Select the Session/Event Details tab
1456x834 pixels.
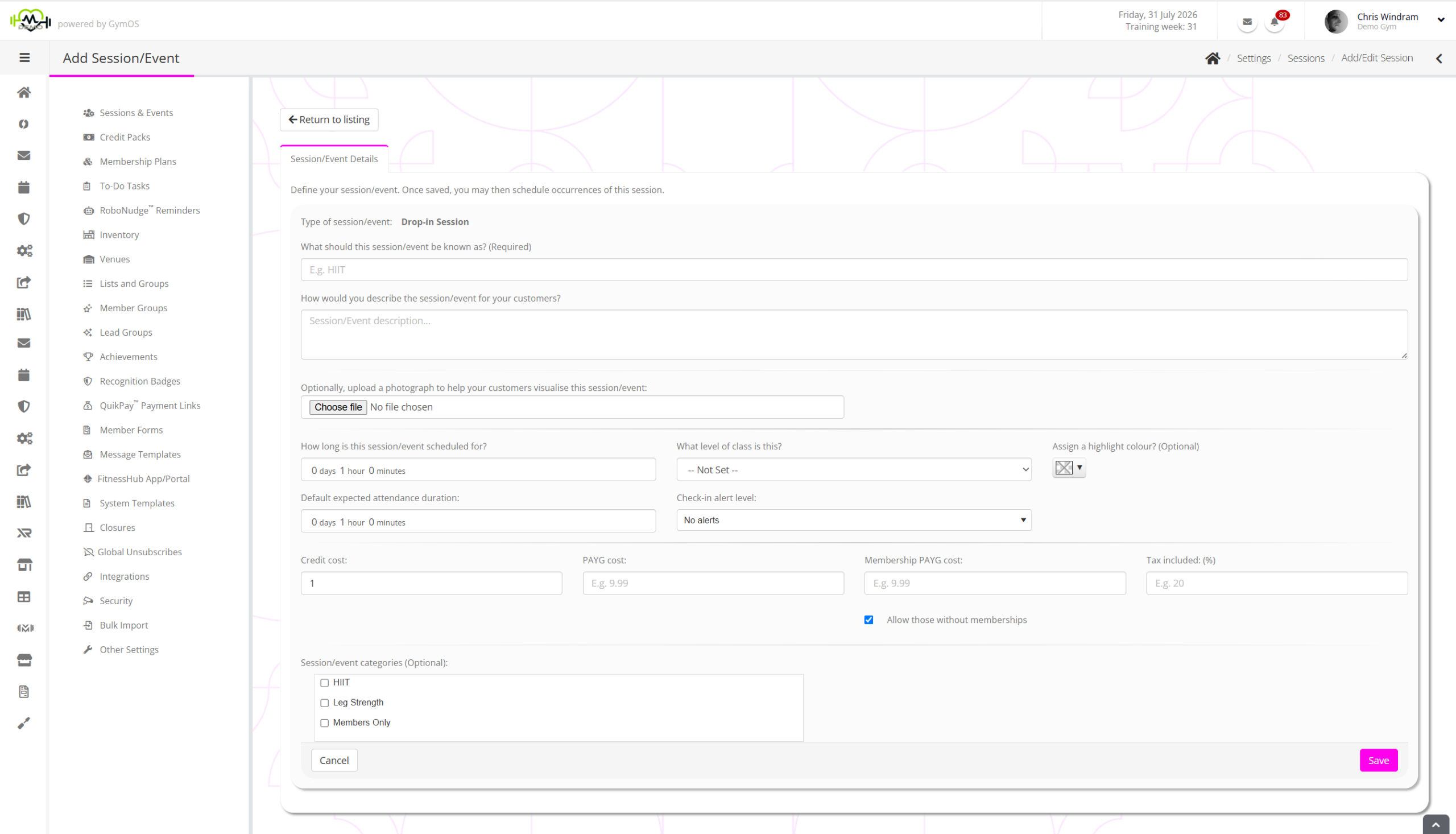click(x=334, y=159)
